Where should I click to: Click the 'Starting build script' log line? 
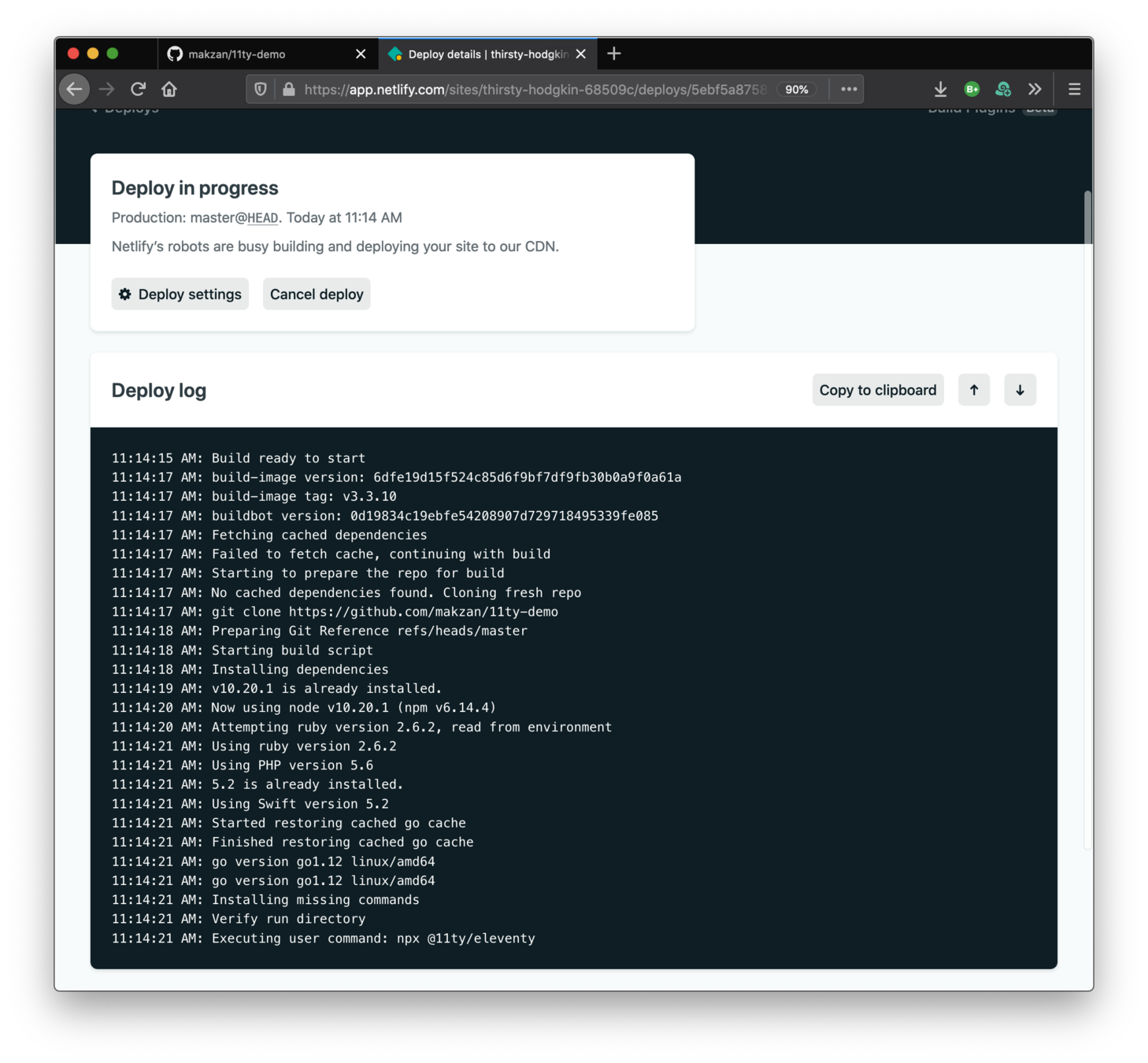click(x=243, y=650)
